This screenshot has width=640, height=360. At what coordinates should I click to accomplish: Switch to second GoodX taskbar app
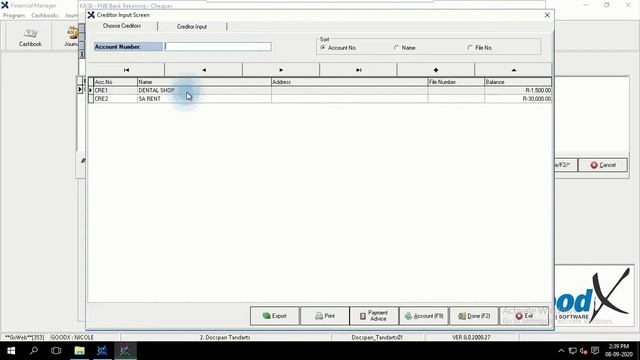[x=125, y=351]
